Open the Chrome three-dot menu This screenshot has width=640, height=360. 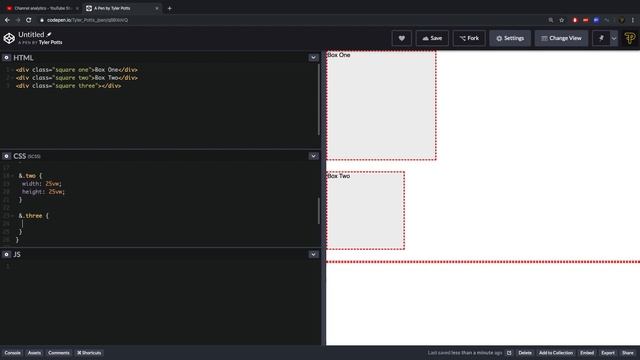point(633,20)
